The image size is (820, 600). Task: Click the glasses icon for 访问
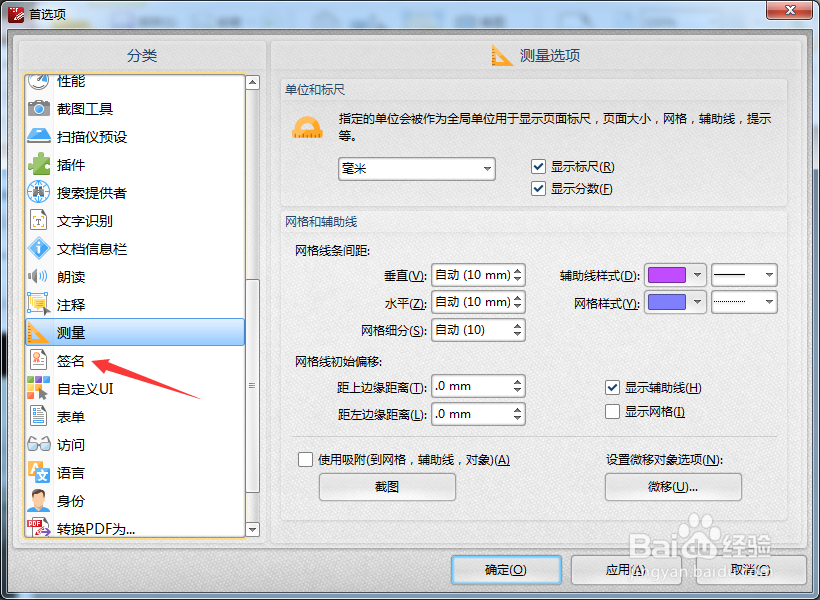[x=39, y=444]
